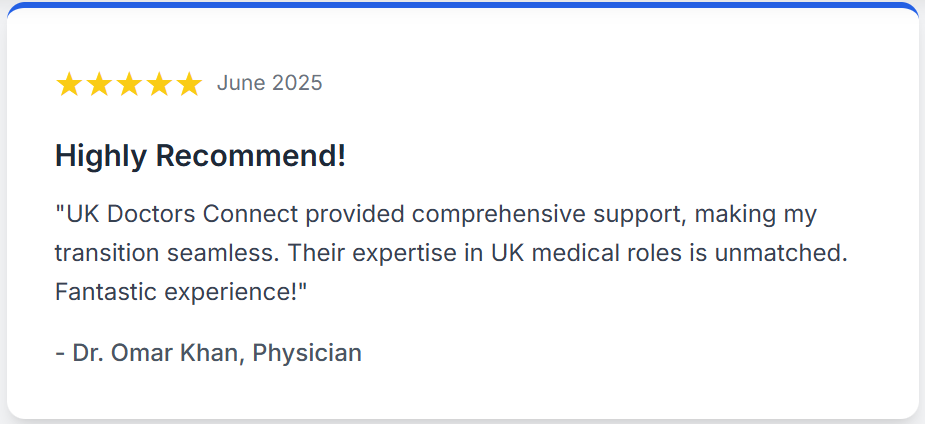The height and width of the screenshot is (424, 925).
Task: Click the middle (third) rating star
Action: [129, 84]
